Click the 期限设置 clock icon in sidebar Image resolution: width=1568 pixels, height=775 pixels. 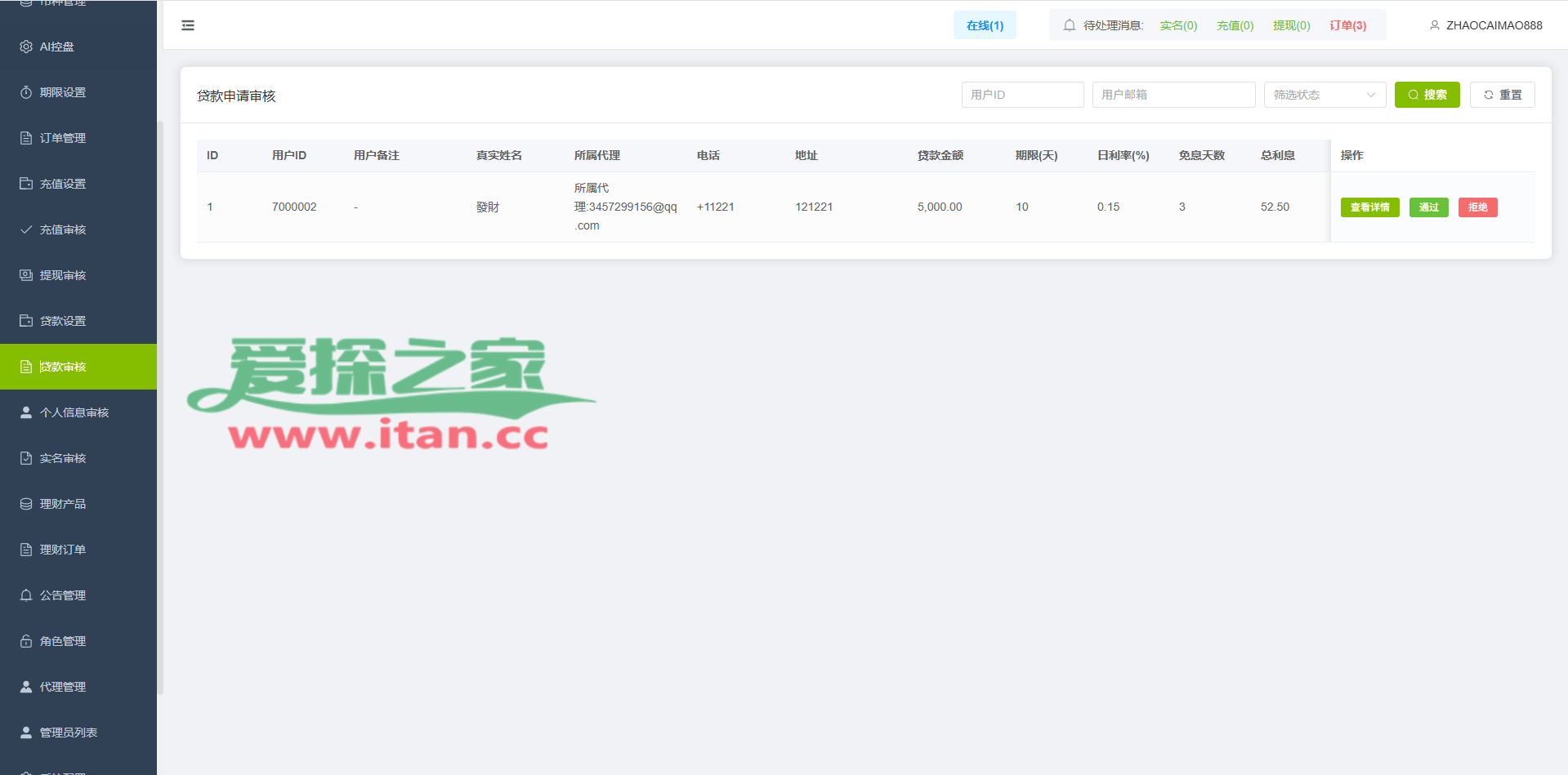[26, 92]
